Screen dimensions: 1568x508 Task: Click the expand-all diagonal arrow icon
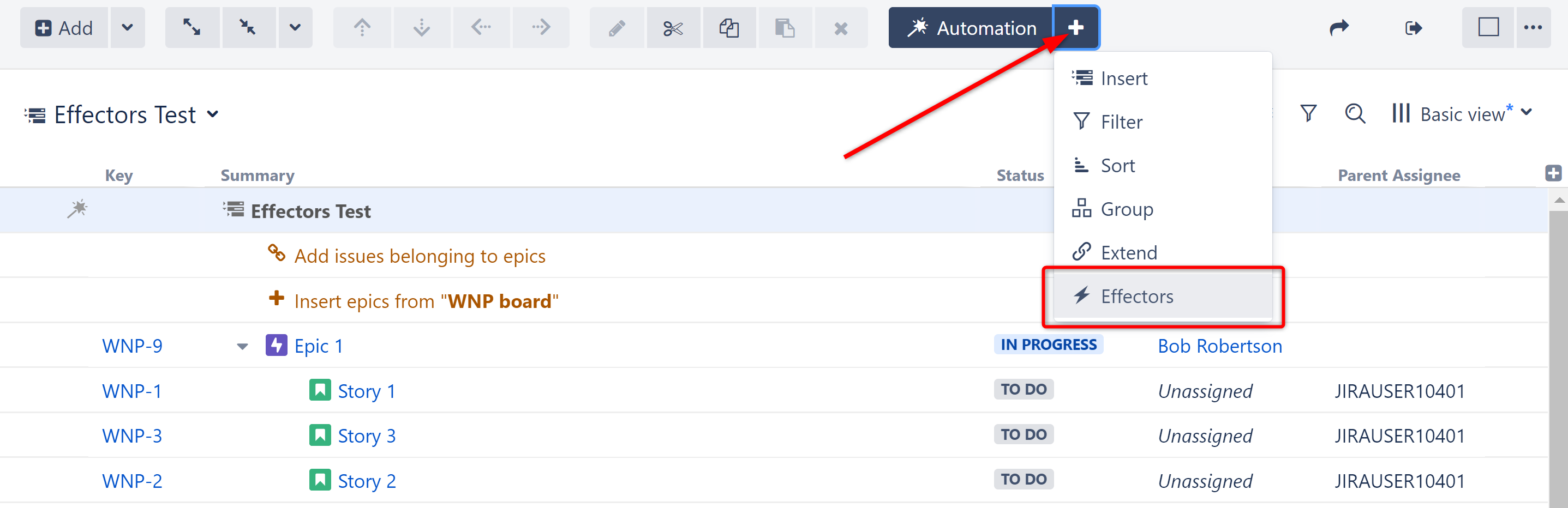click(193, 27)
